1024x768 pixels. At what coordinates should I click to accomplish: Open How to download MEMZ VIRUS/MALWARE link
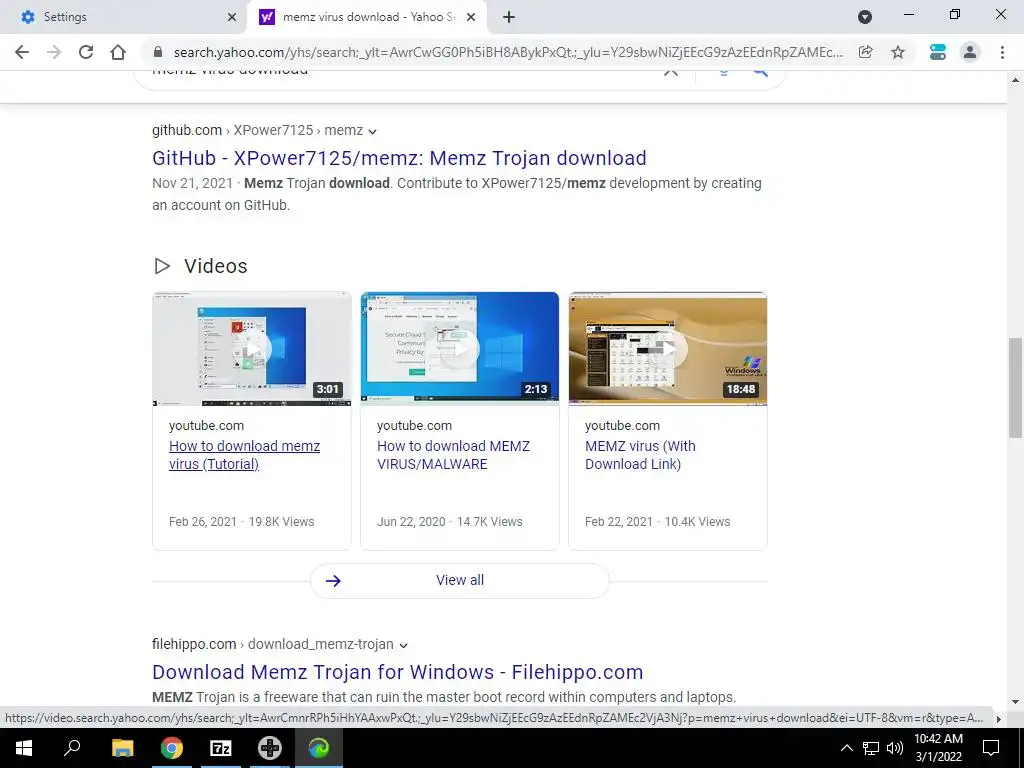453,455
